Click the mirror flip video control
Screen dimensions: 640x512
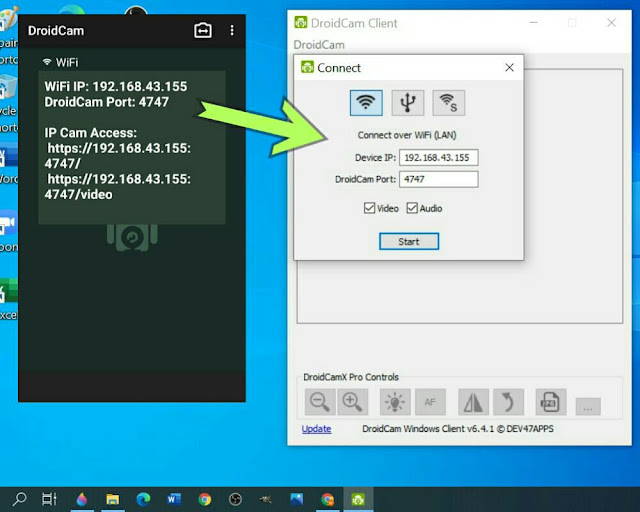[x=473, y=402]
